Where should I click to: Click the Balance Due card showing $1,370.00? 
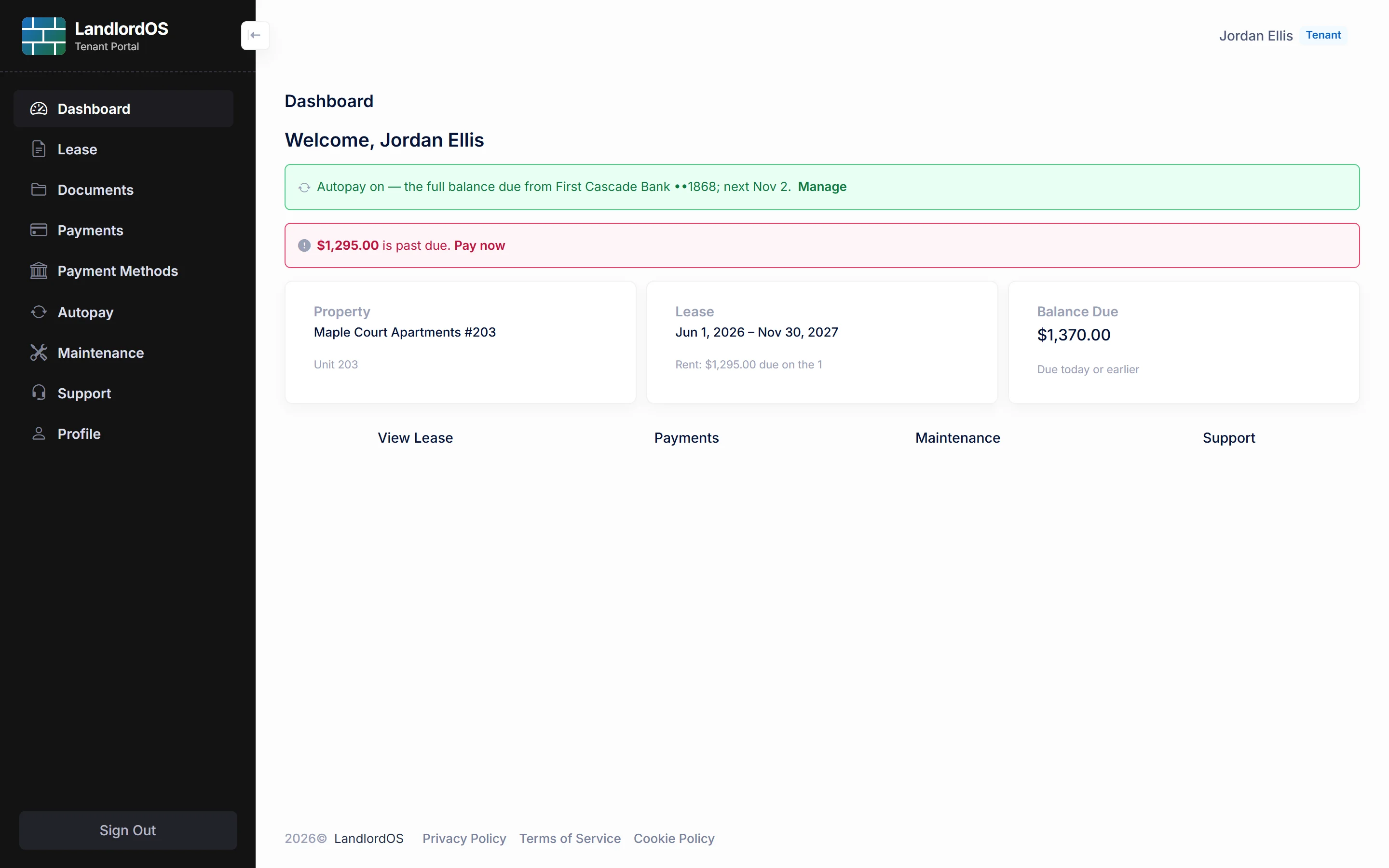1184,342
